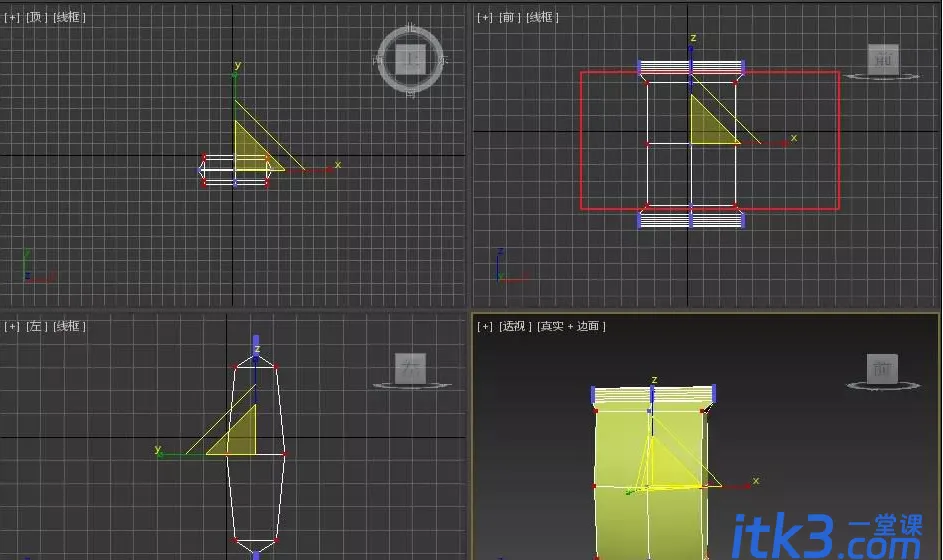Viewport: 943px width, 560px height.
Task: Click the world axis tripod in front viewport corner
Action: [511, 265]
